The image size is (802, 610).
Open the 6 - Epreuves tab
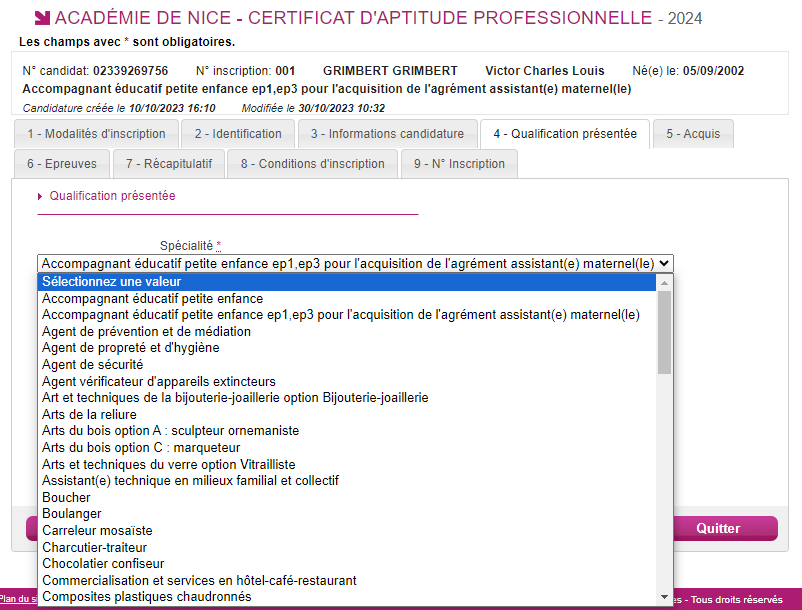click(x=62, y=164)
